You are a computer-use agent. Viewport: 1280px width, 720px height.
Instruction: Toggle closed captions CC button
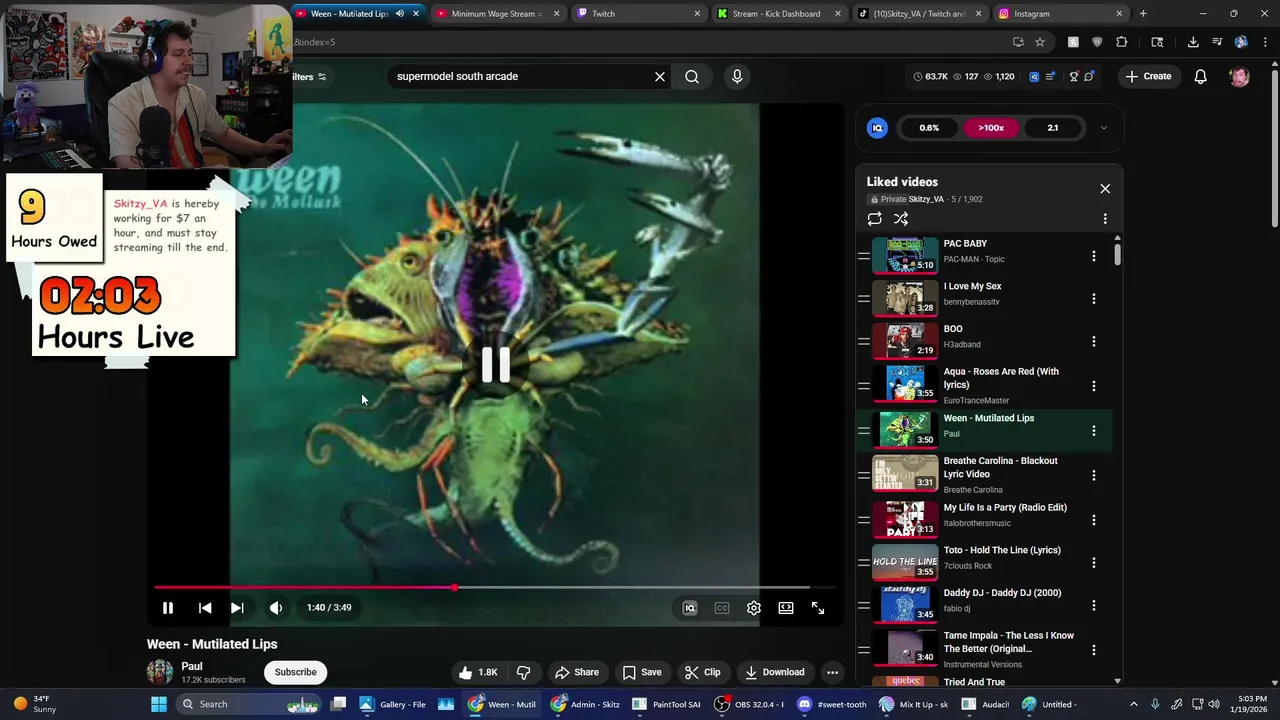(x=722, y=608)
